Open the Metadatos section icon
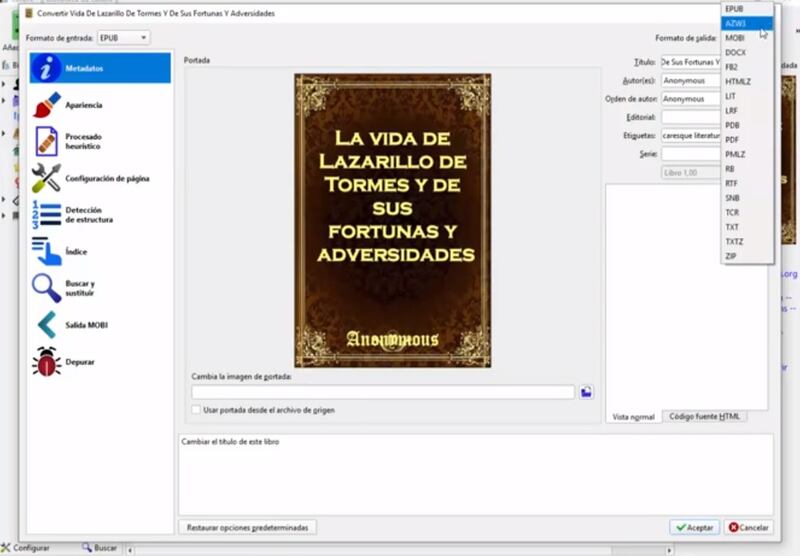800x556 pixels. (x=47, y=68)
